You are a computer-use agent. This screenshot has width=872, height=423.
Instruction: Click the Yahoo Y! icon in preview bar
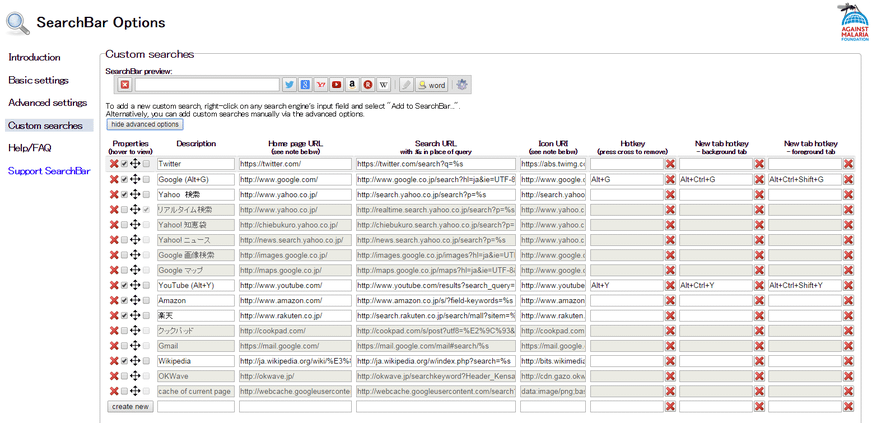(x=321, y=85)
